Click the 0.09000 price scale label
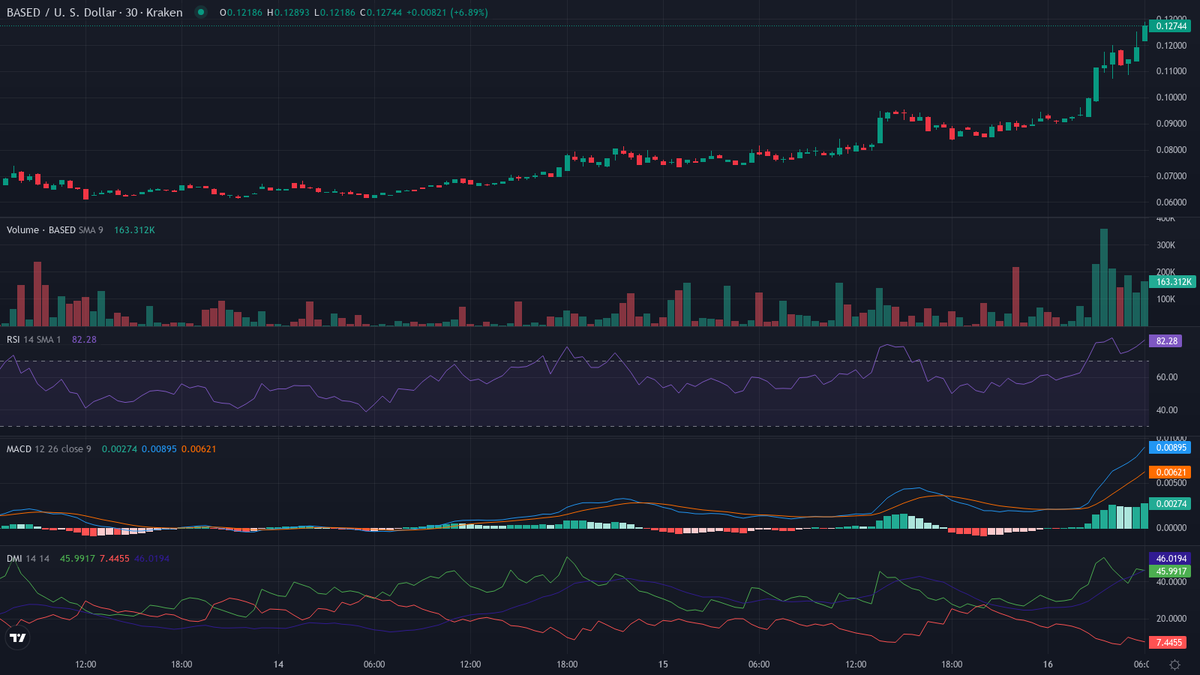This screenshot has width=1200, height=675. click(x=1172, y=123)
